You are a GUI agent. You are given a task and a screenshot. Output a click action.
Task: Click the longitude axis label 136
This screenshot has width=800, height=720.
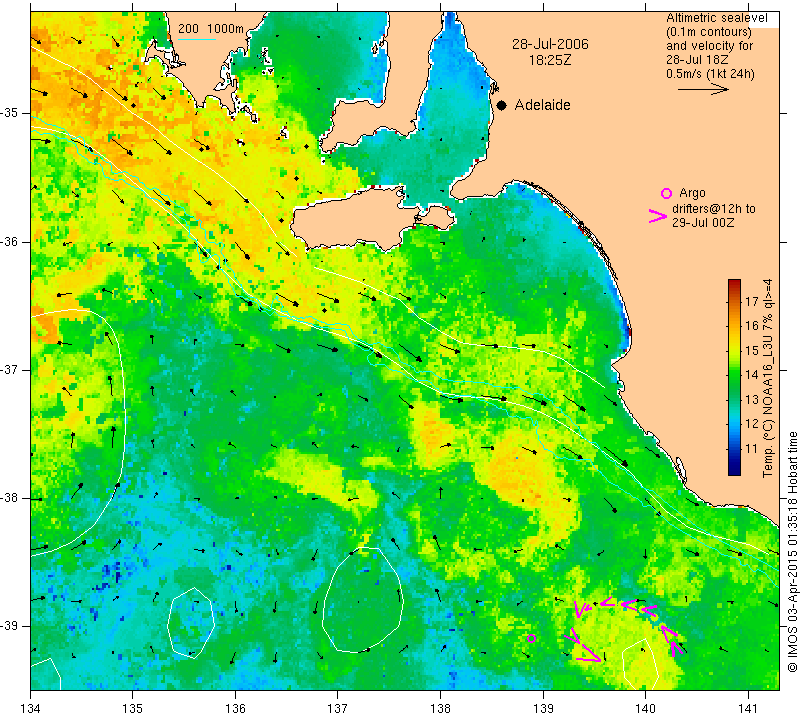coord(235,709)
